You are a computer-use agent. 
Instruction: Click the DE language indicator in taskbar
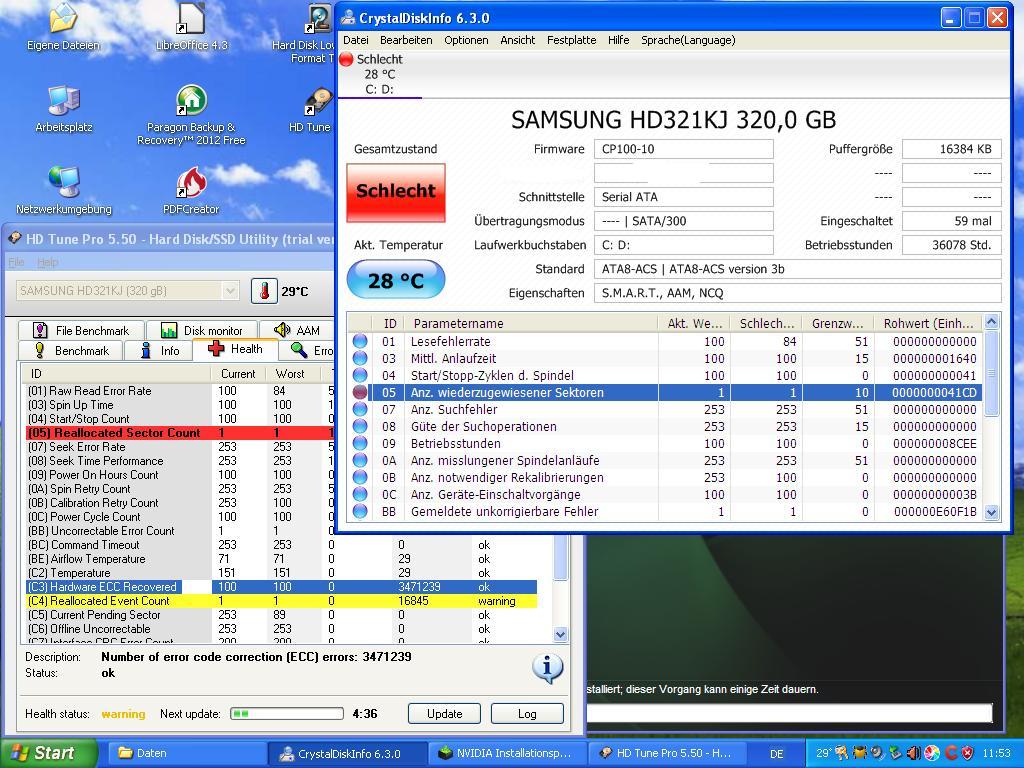pyautogui.click(x=776, y=753)
